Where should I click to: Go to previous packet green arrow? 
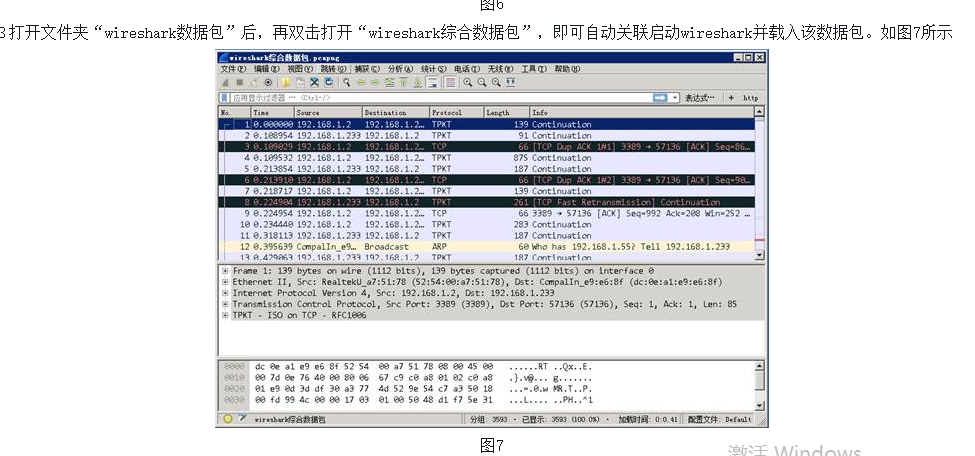tap(361, 83)
